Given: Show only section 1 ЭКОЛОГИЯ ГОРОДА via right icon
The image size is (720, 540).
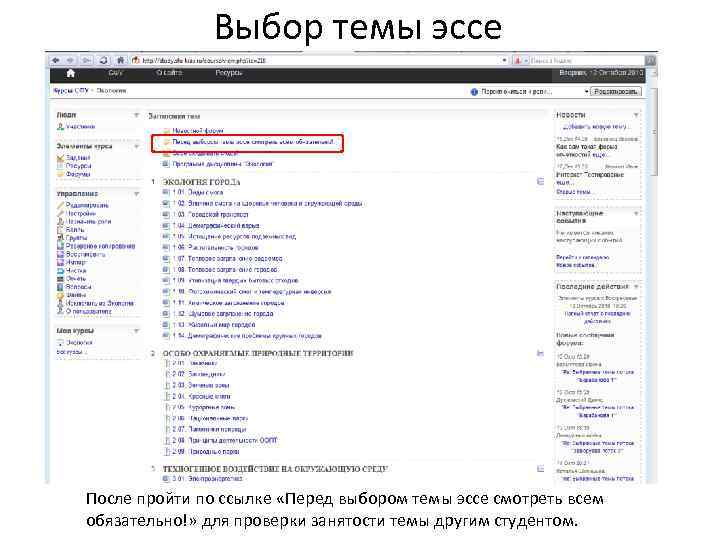Looking at the screenshot, I should pos(540,181).
